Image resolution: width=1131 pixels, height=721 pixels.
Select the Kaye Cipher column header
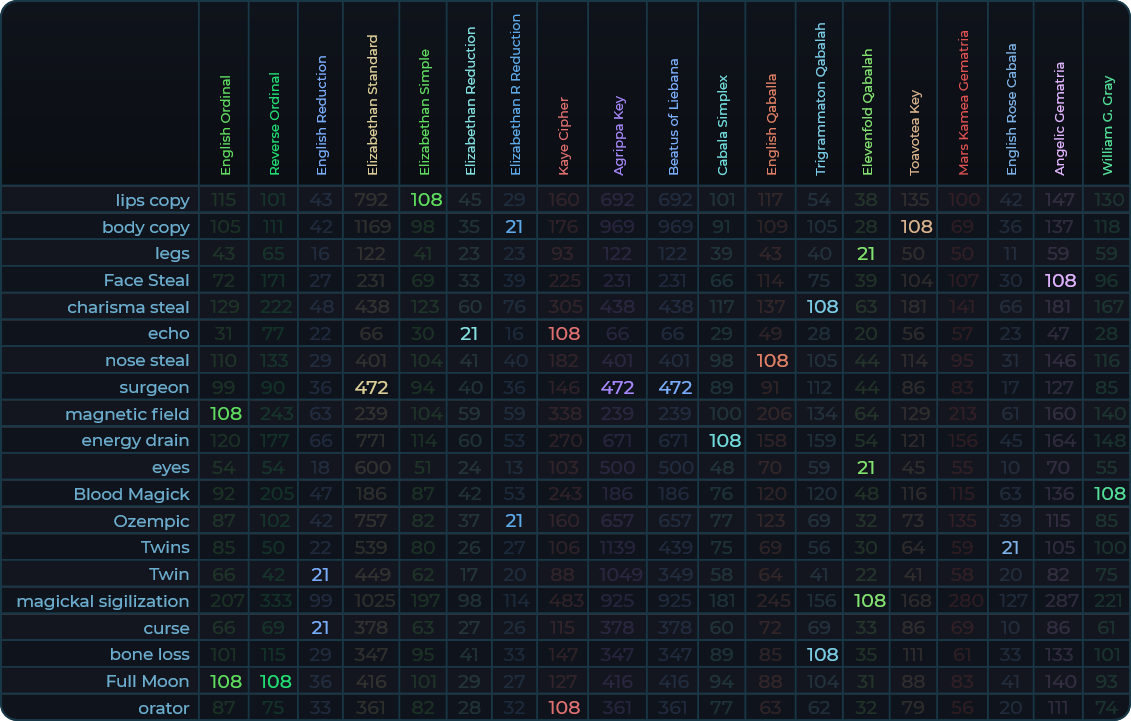(x=563, y=136)
